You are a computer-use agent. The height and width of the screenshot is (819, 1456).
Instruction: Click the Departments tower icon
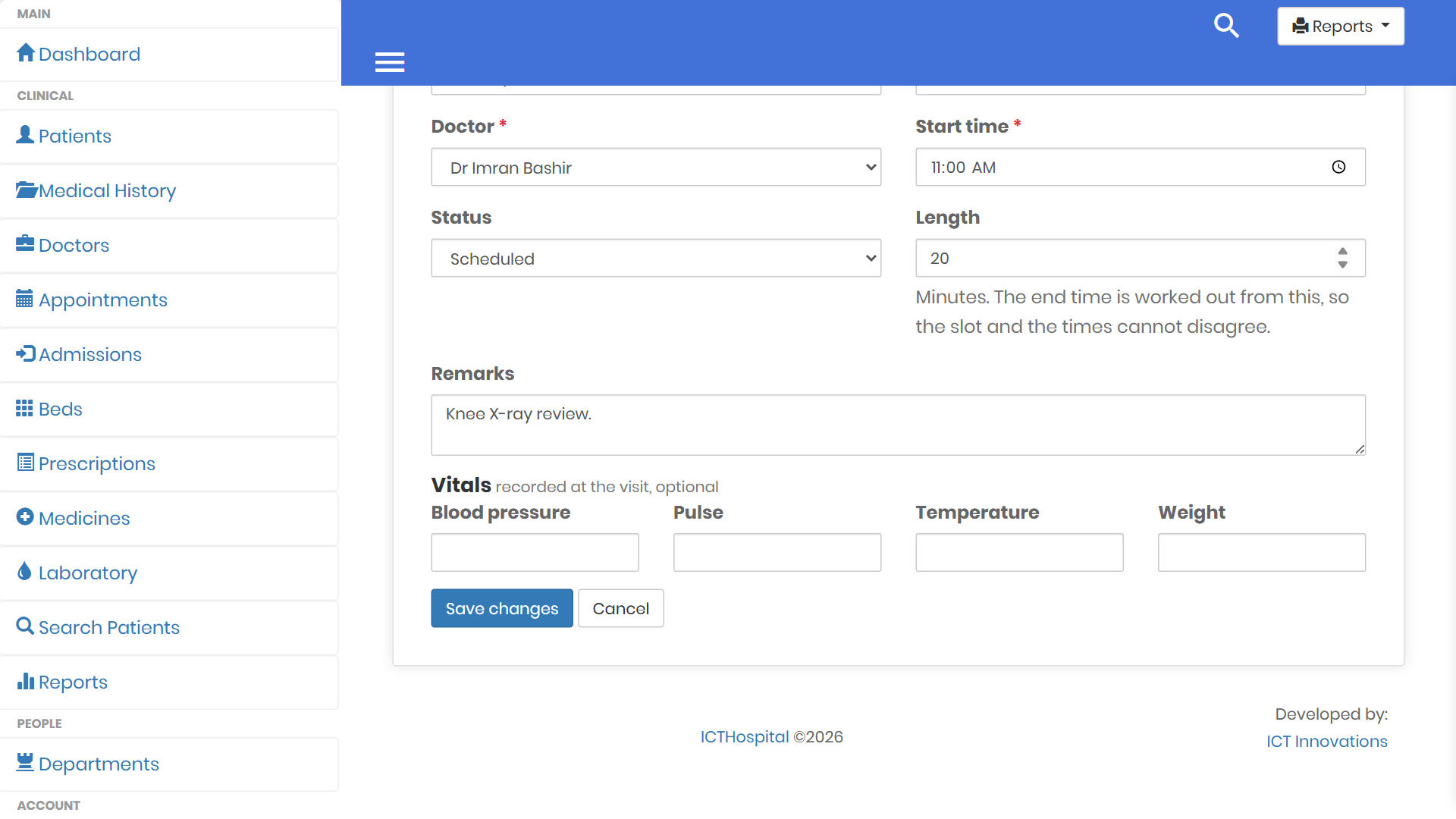(25, 762)
